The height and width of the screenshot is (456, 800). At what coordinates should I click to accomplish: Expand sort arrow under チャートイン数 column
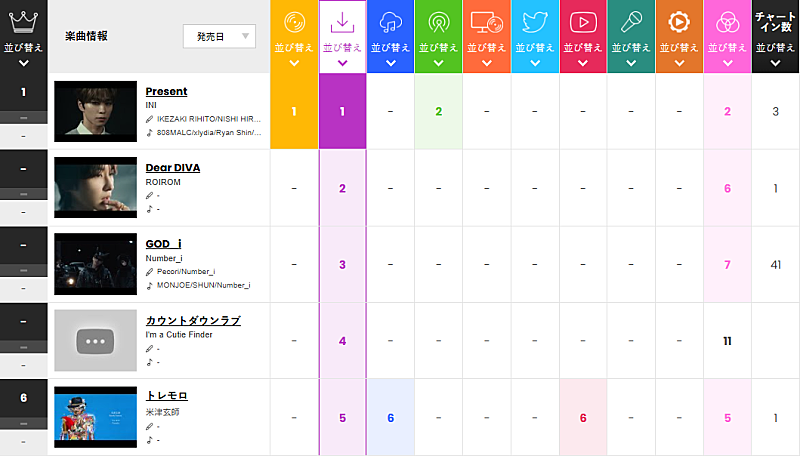coord(775,62)
